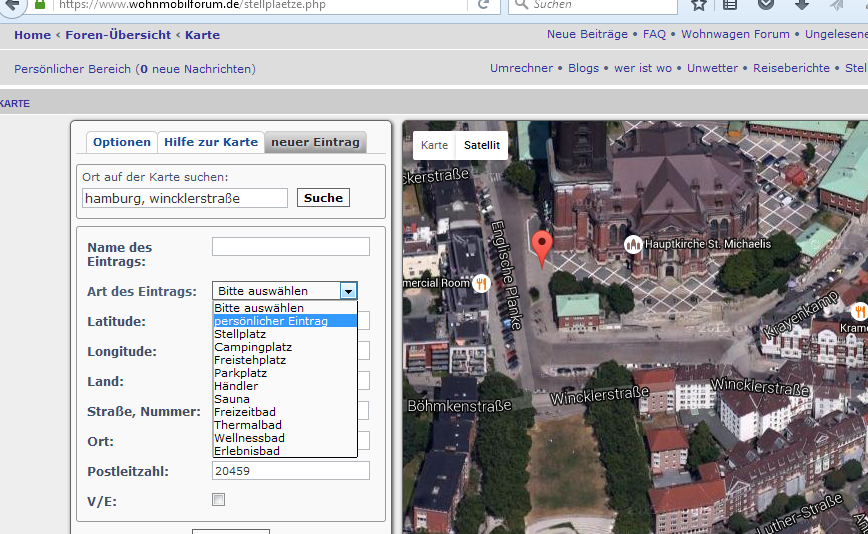Bookmark this page with the star icon
868x534 pixels.
699,5
